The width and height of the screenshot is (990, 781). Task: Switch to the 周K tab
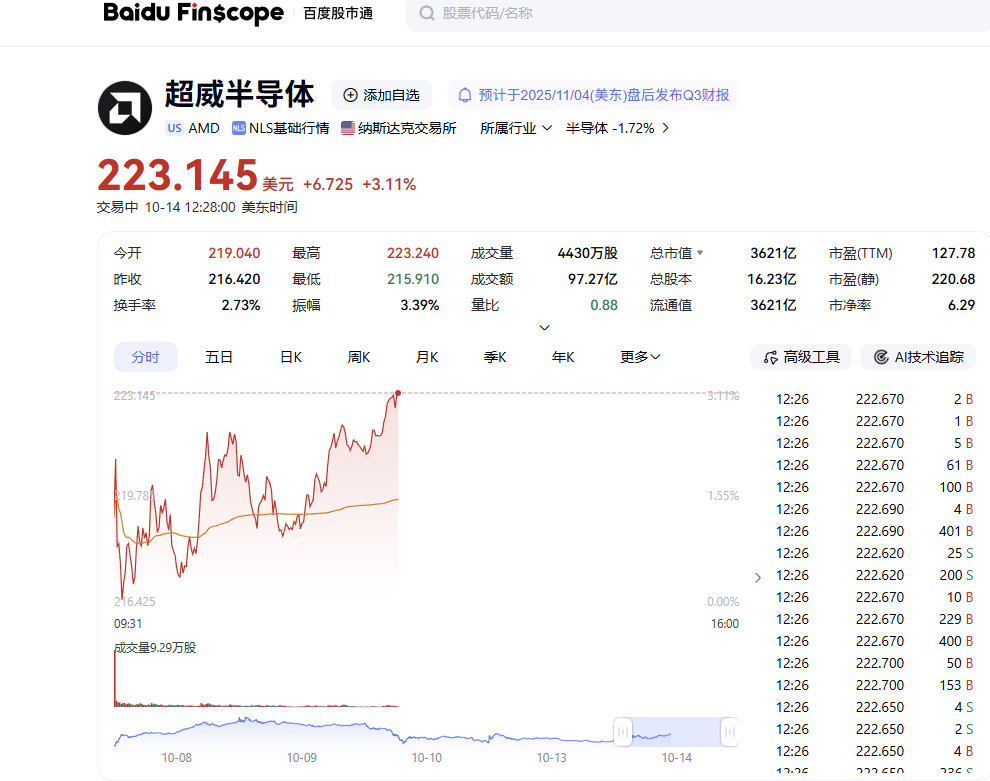359,357
